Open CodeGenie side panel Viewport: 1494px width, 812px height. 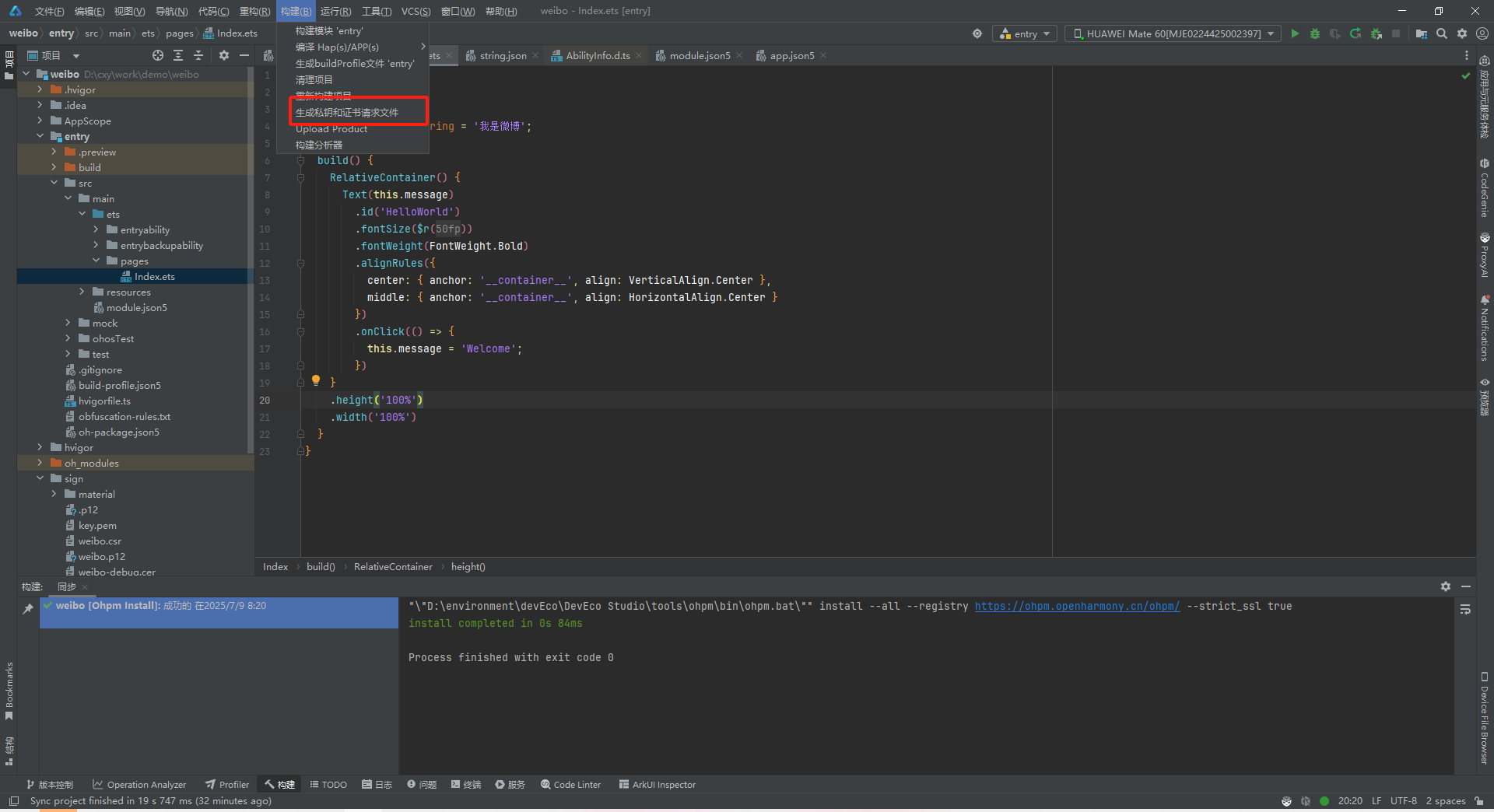pos(1485,187)
